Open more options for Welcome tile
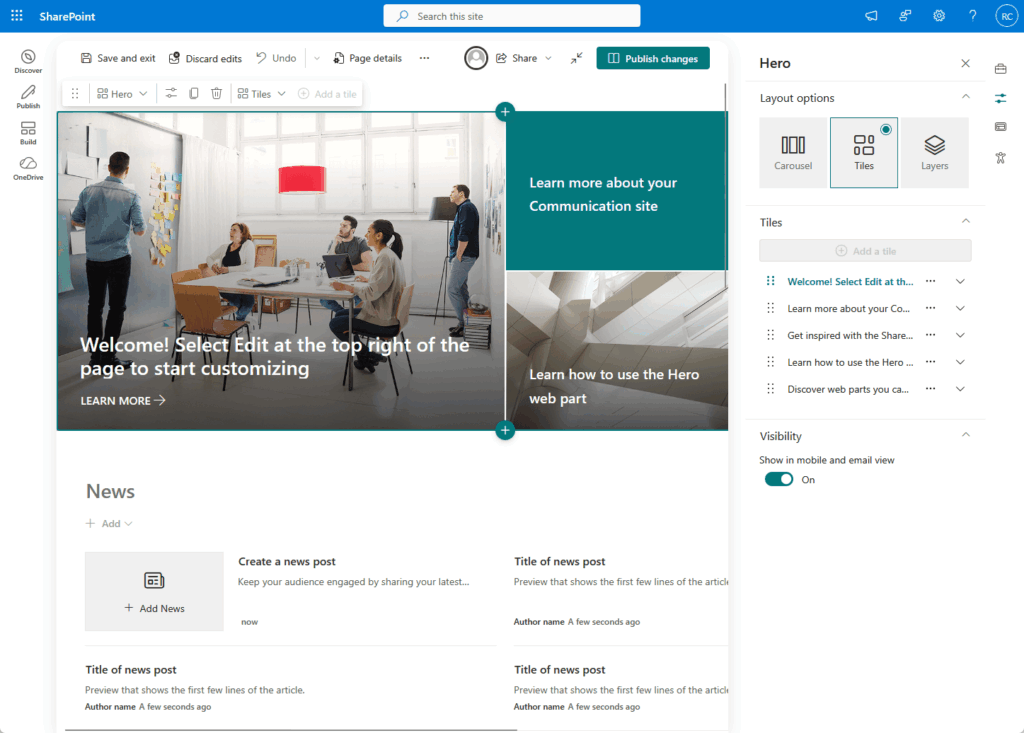 point(931,282)
